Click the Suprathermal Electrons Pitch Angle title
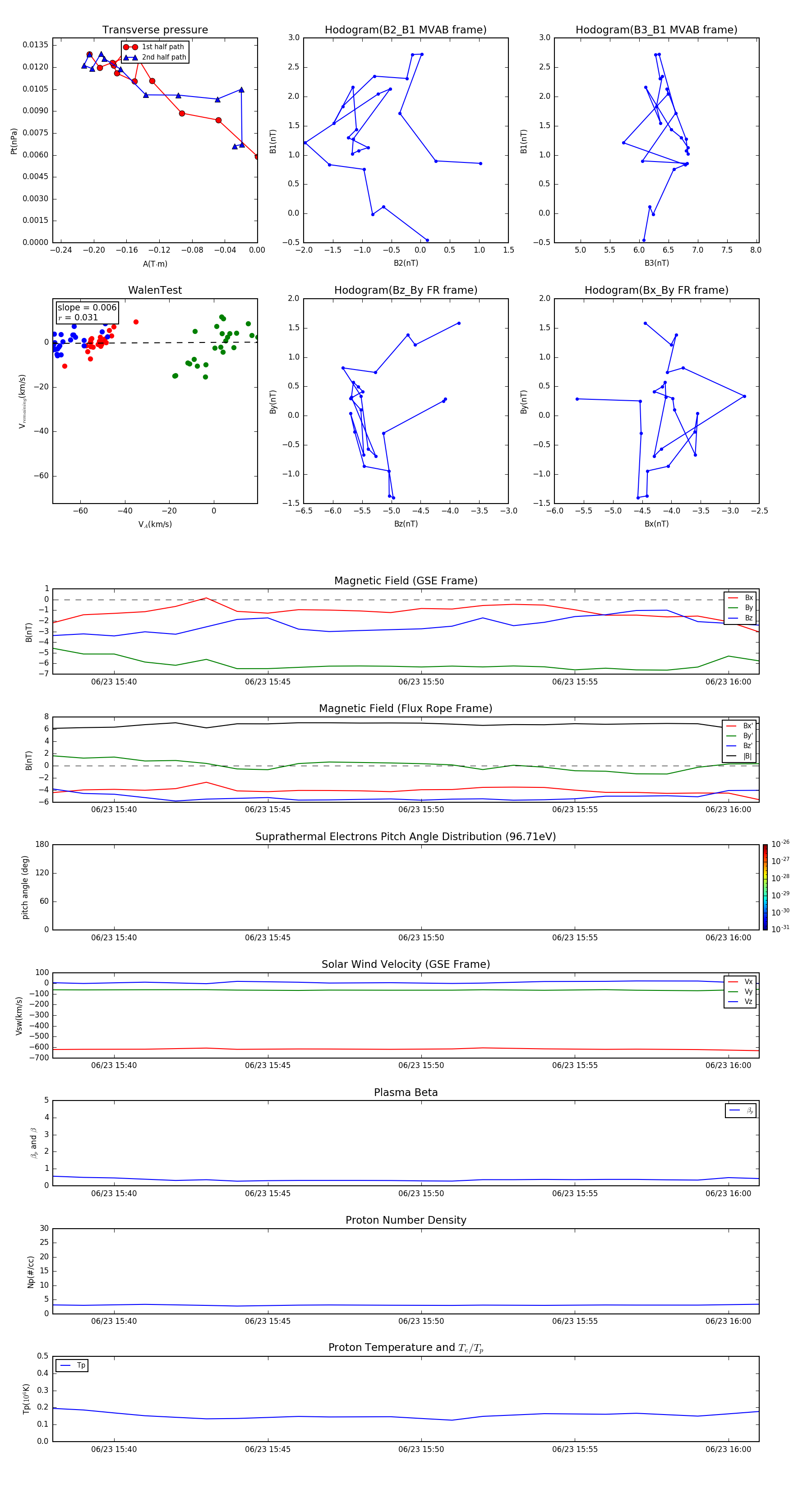The width and height of the screenshot is (812, 1489). pos(406,837)
